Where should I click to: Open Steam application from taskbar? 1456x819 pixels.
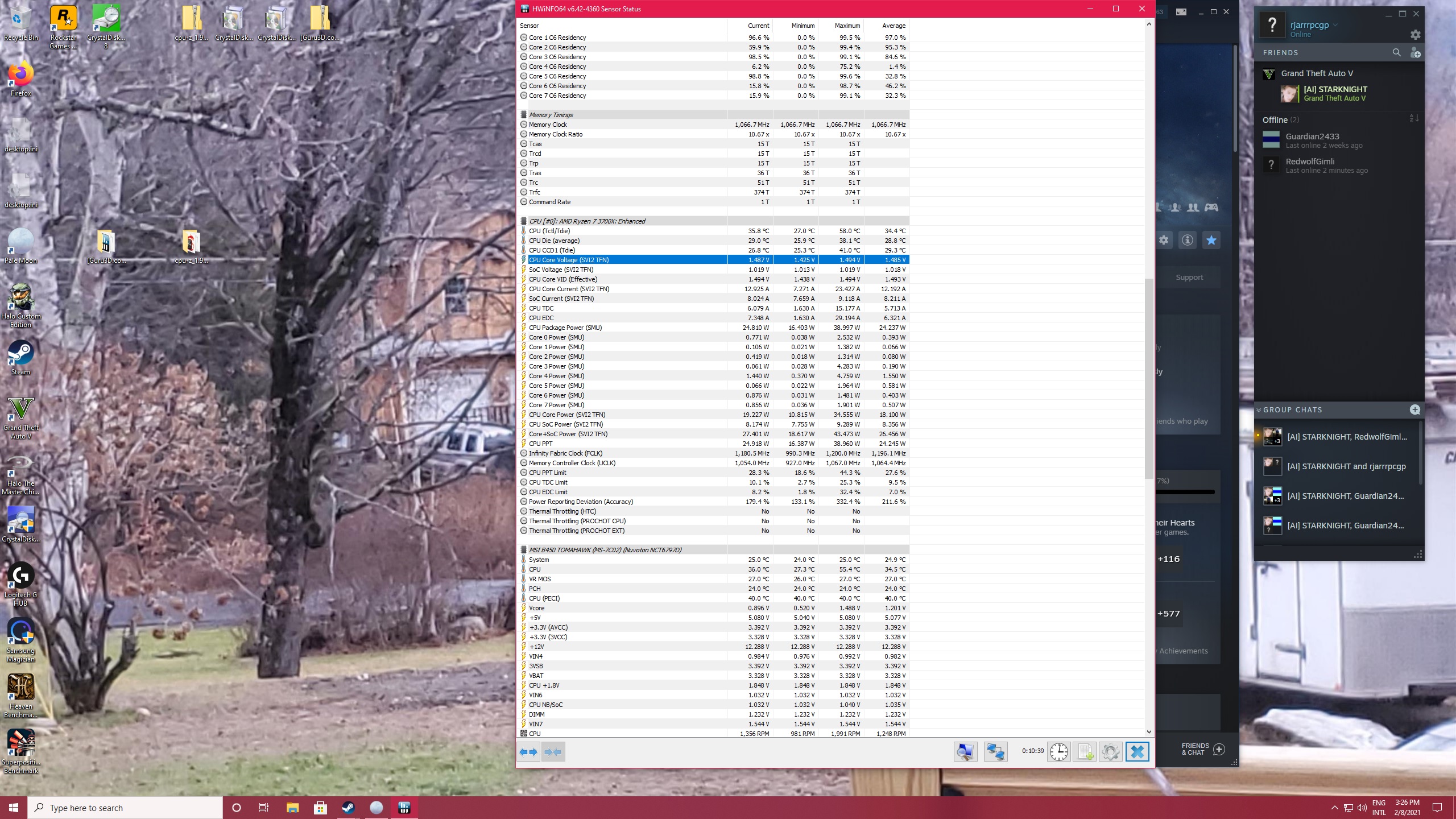348,808
